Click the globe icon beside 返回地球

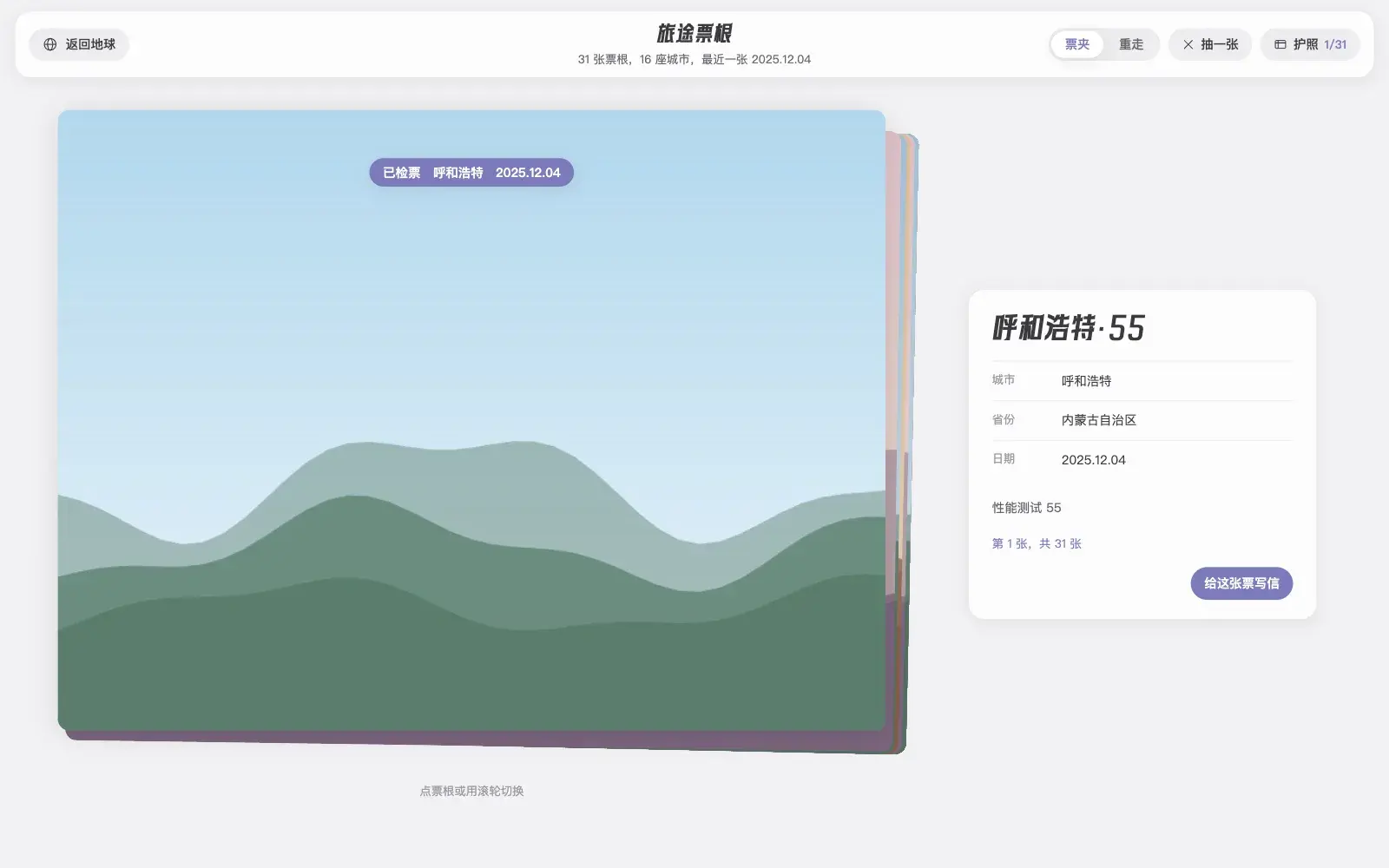click(x=50, y=44)
